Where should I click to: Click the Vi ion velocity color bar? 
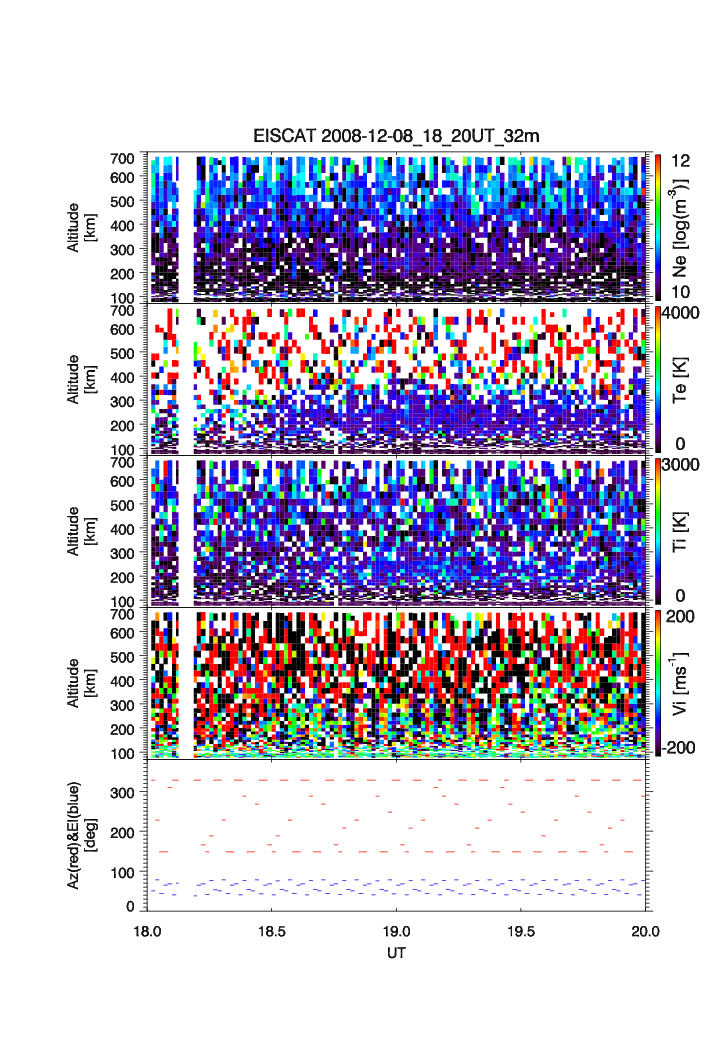click(655, 683)
